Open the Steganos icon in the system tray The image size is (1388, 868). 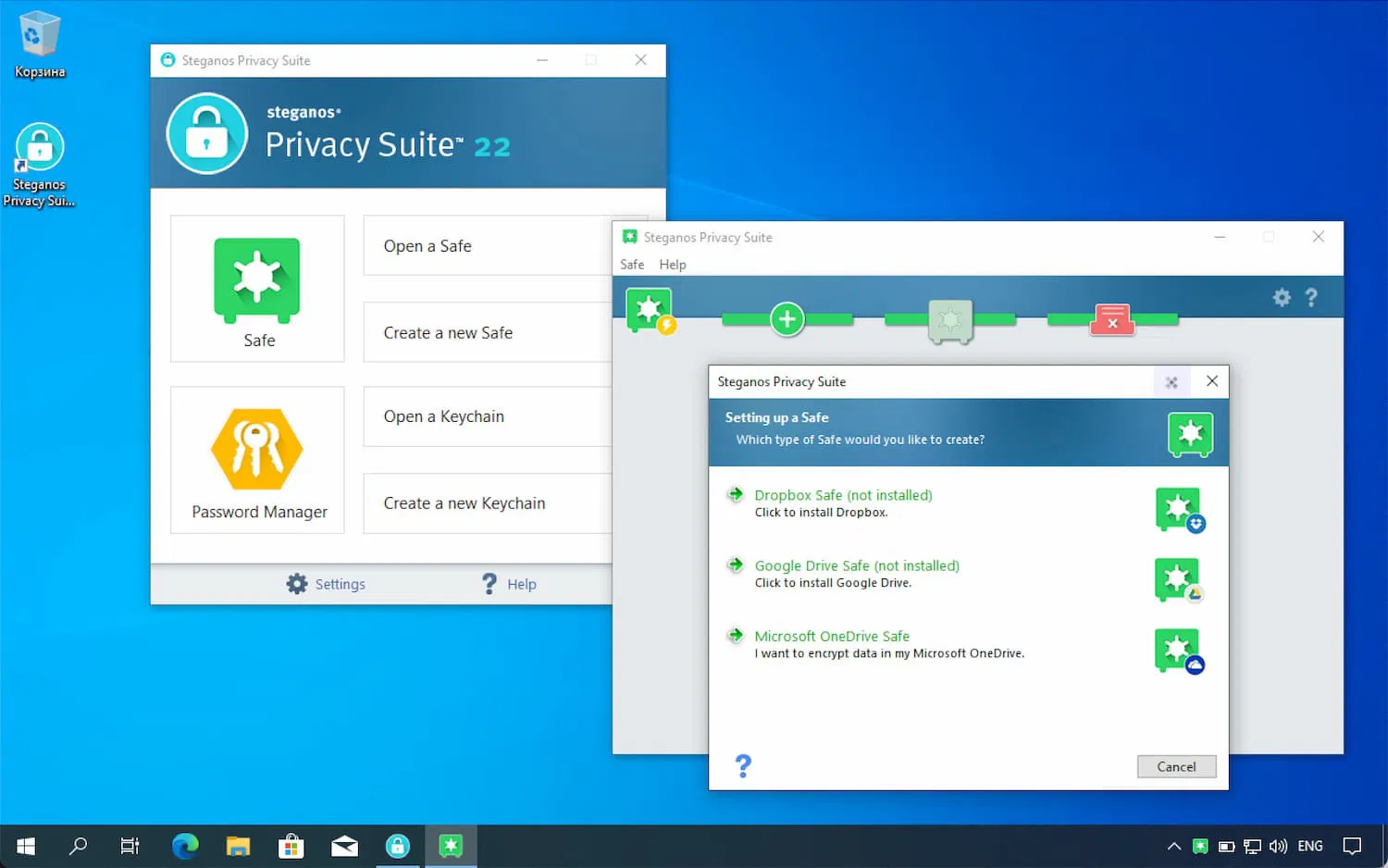click(1200, 846)
